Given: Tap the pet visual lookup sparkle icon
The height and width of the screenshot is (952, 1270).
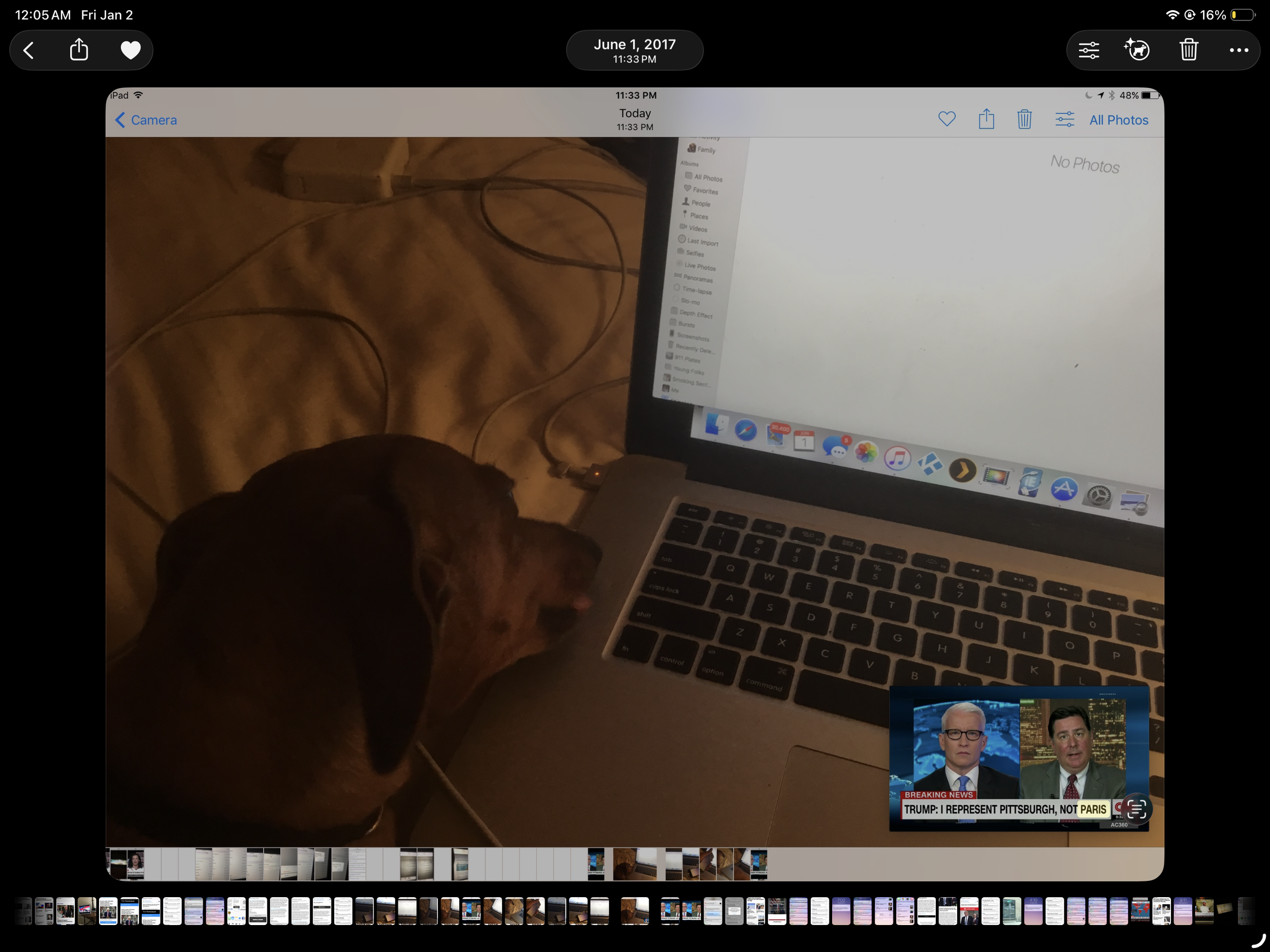Looking at the screenshot, I should (1137, 50).
